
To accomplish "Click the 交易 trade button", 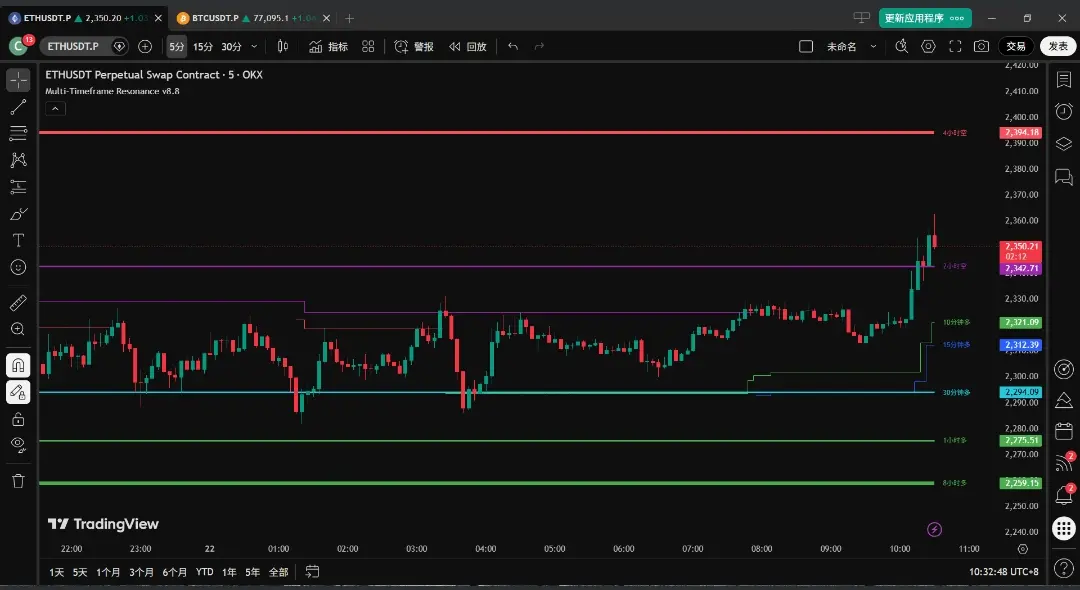I will (1016, 46).
